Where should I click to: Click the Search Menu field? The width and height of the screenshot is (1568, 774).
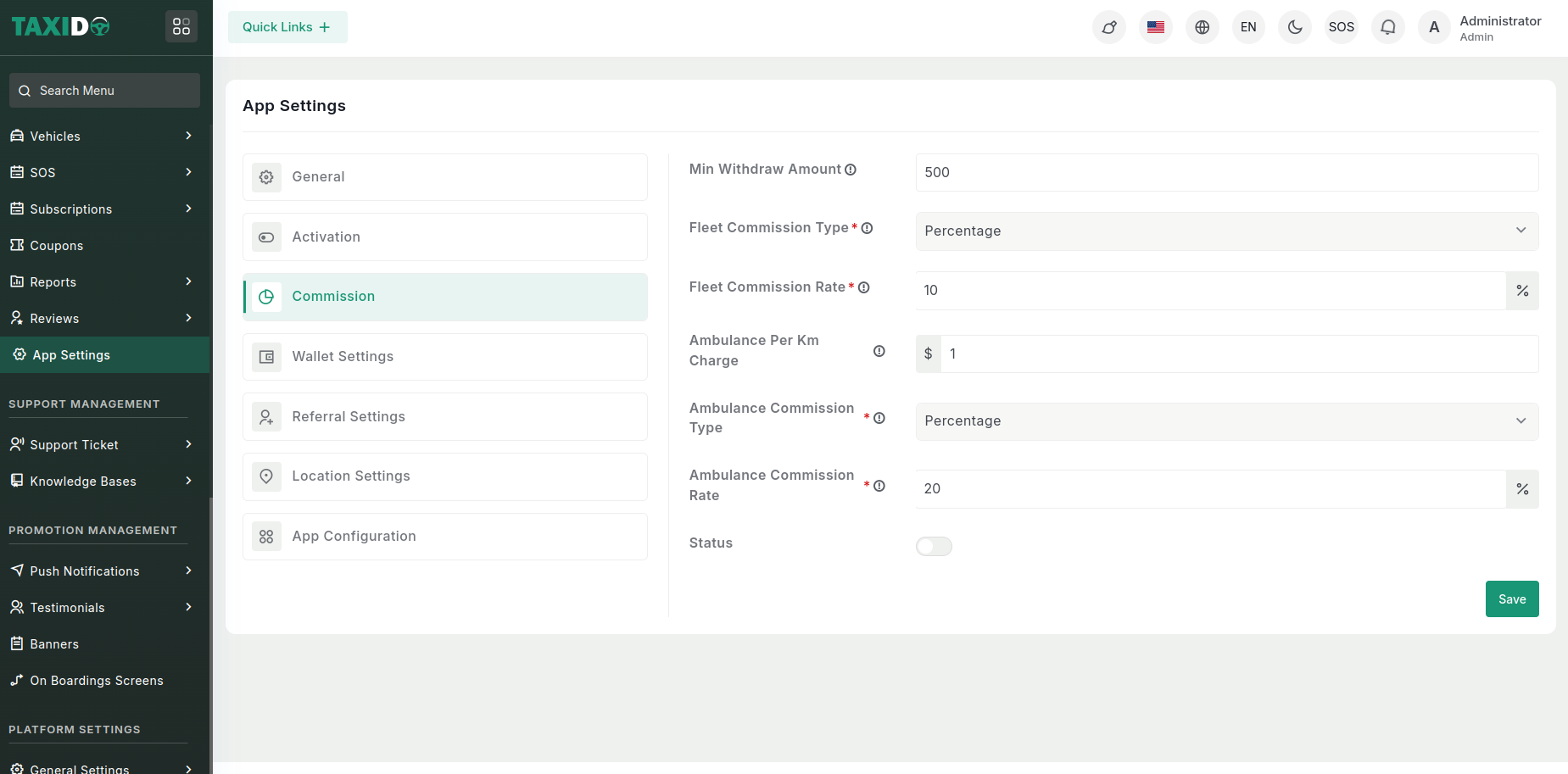(x=105, y=91)
